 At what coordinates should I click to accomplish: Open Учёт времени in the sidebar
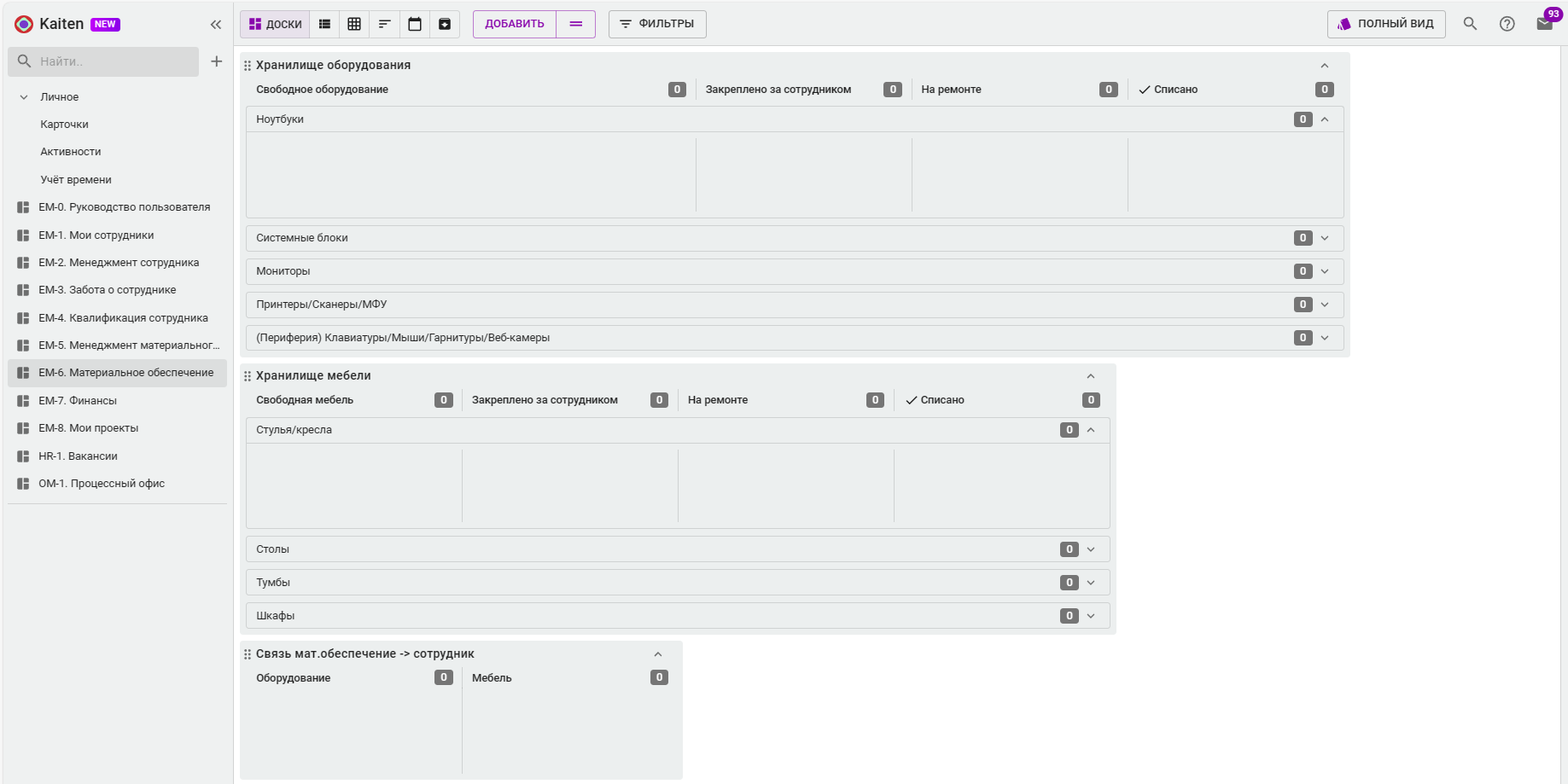click(76, 180)
